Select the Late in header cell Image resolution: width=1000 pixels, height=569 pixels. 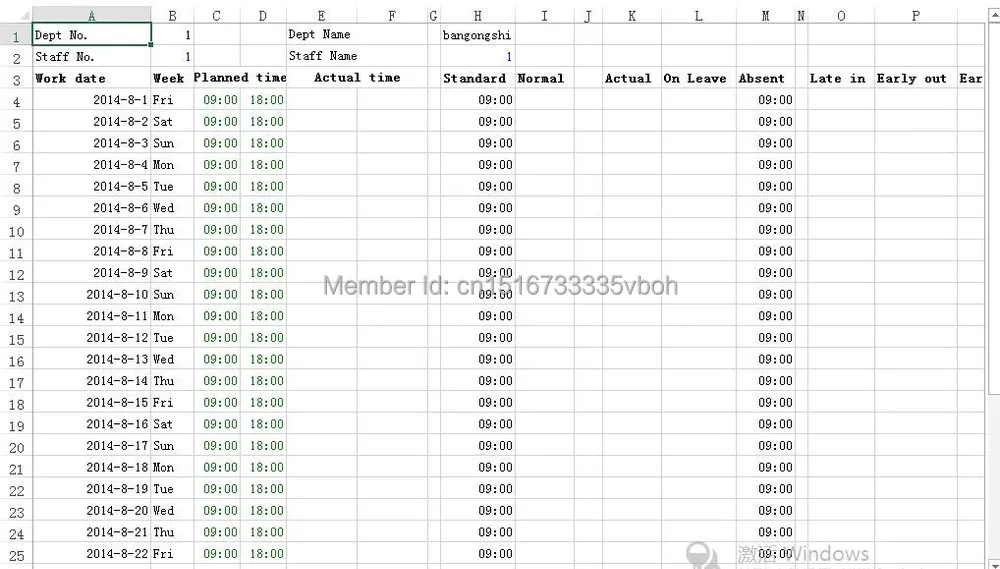pyautogui.click(x=841, y=78)
